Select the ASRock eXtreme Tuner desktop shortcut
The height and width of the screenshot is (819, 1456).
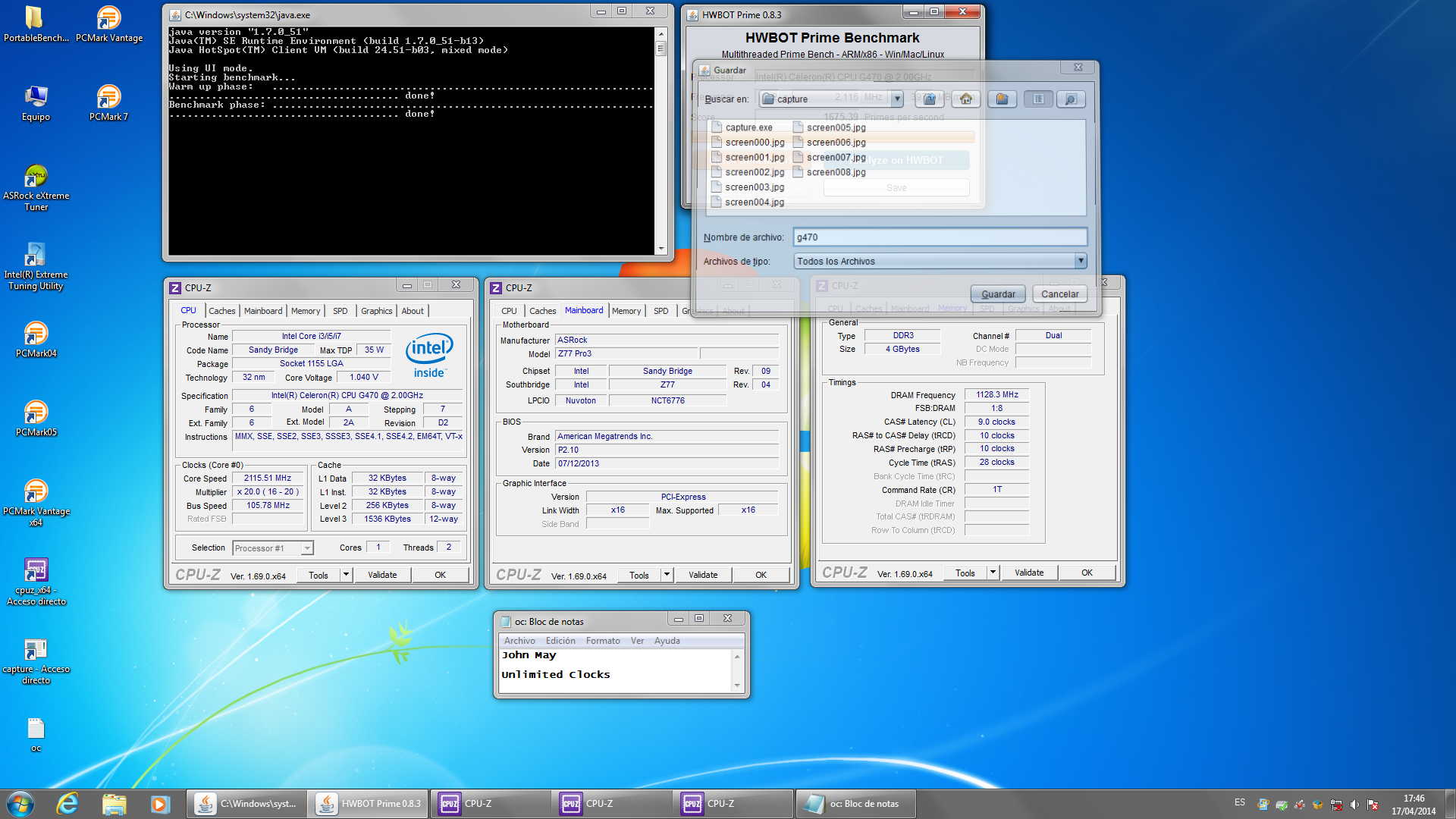pyautogui.click(x=36, y=188)
